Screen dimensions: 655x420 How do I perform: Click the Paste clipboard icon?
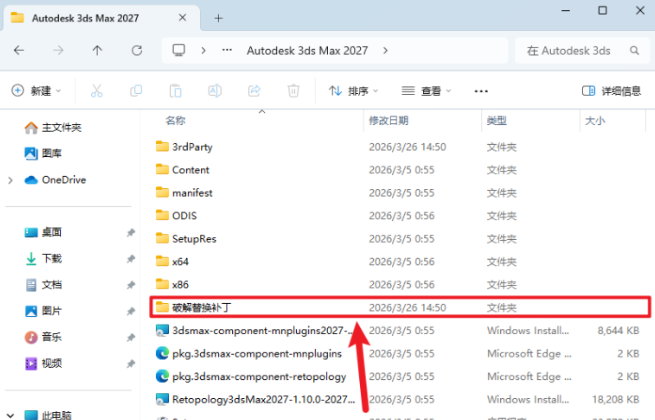tap(175, 91)
